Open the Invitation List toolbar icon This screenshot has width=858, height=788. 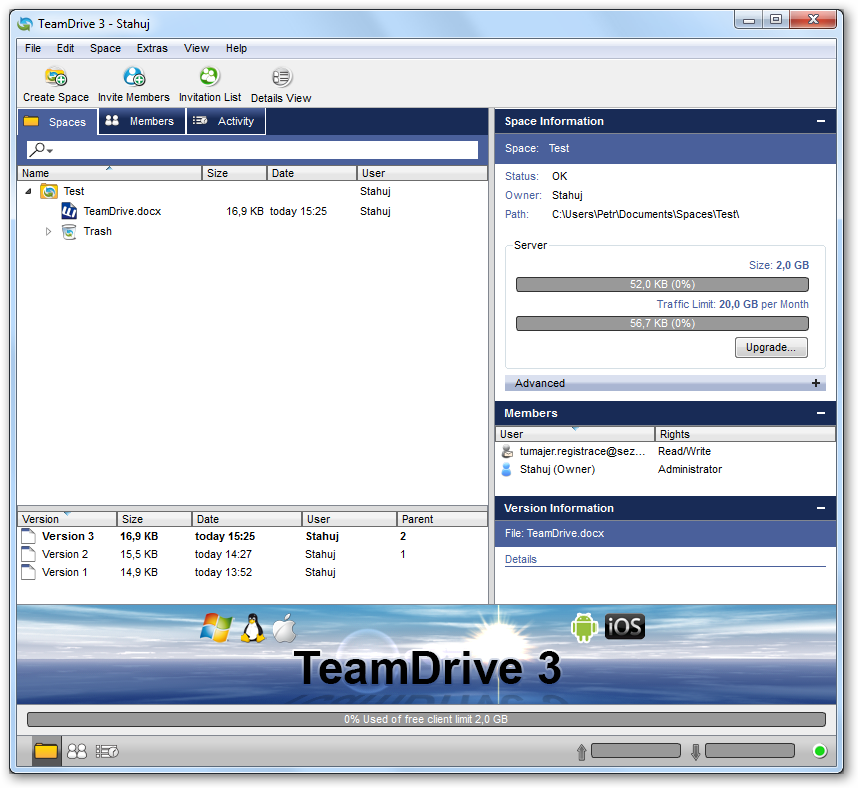point(209,77)
